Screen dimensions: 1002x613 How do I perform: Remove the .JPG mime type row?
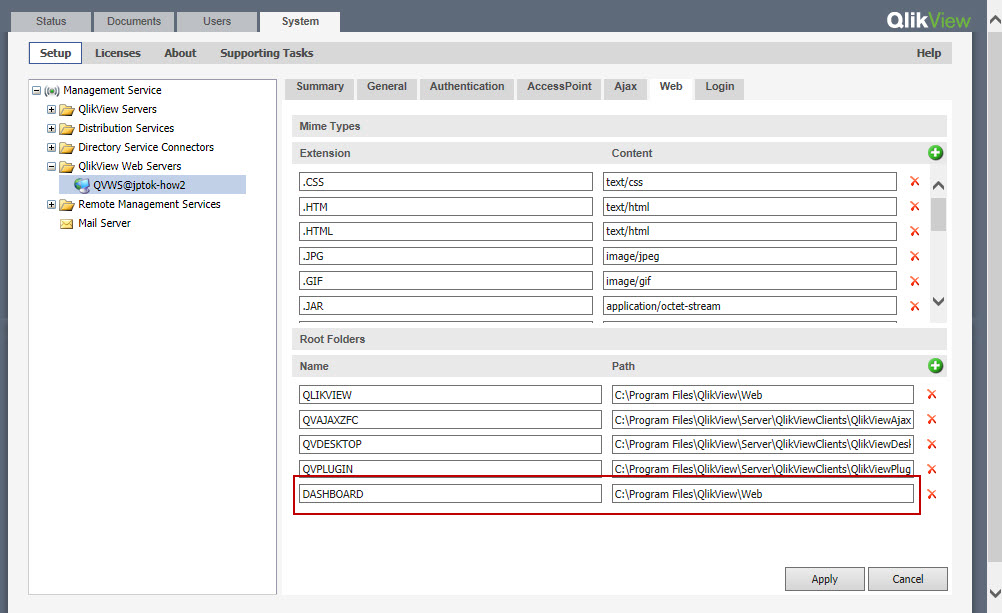coord(914,256)
